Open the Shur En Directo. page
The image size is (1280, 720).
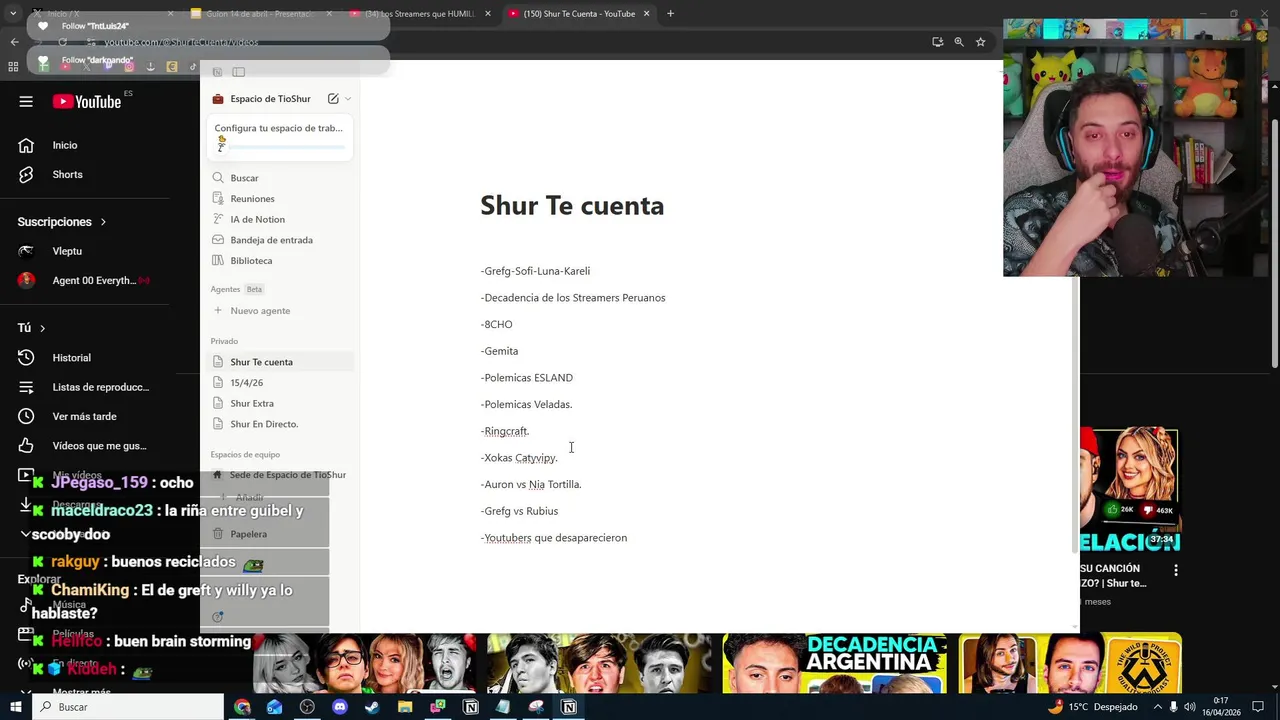click(x=280, y=424)
